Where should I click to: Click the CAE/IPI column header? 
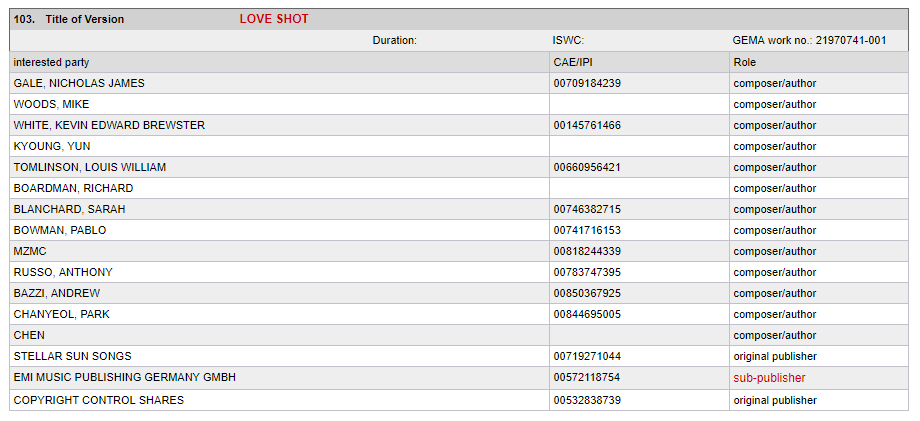pyautogui.click(x=573, y=62)
